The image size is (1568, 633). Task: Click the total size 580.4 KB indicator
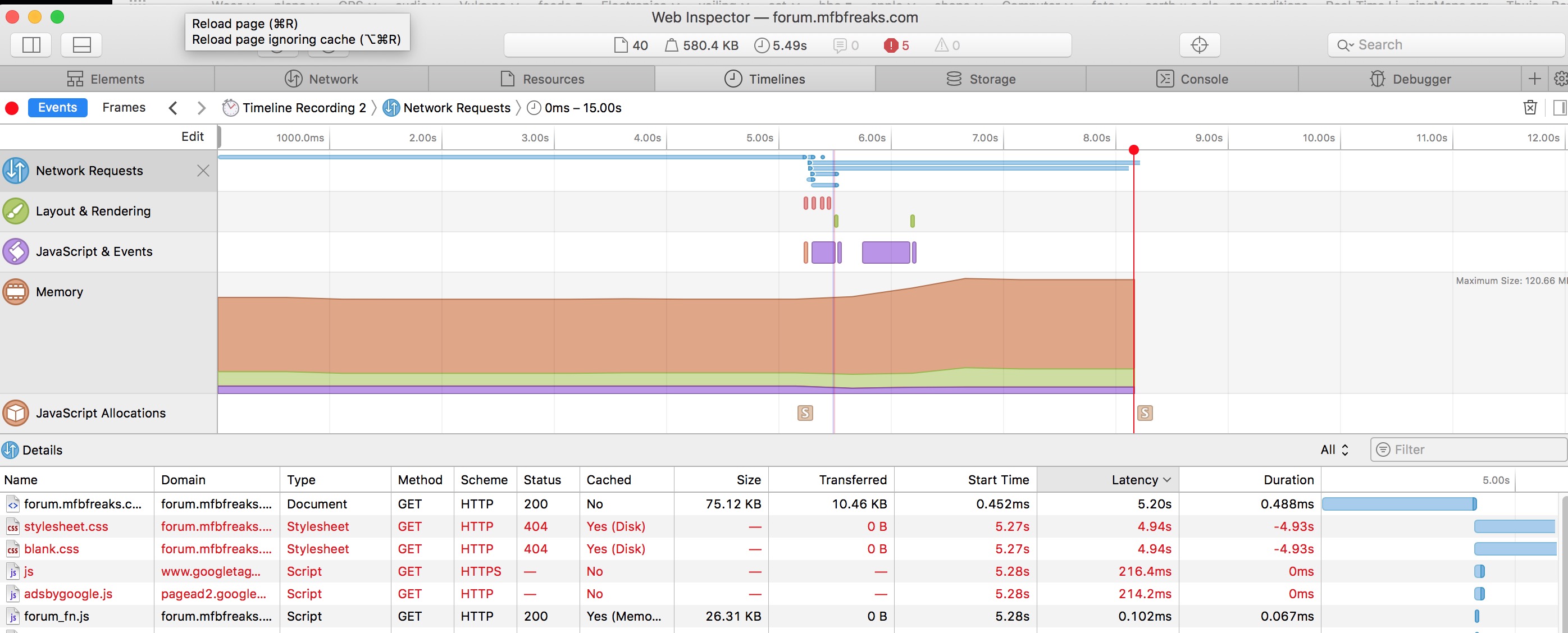pos(701,45)
